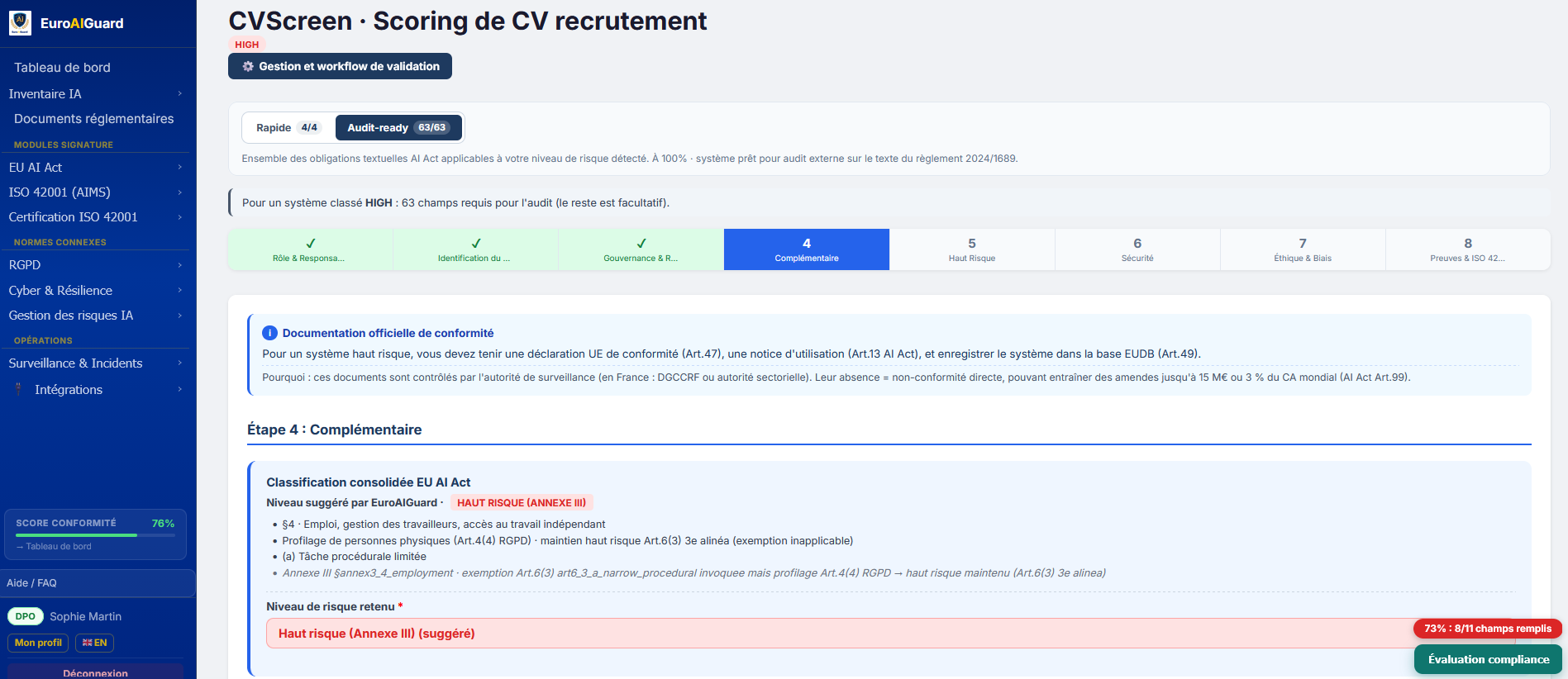Click the Étape 4 : Complémentaire heading

point(334,430)
